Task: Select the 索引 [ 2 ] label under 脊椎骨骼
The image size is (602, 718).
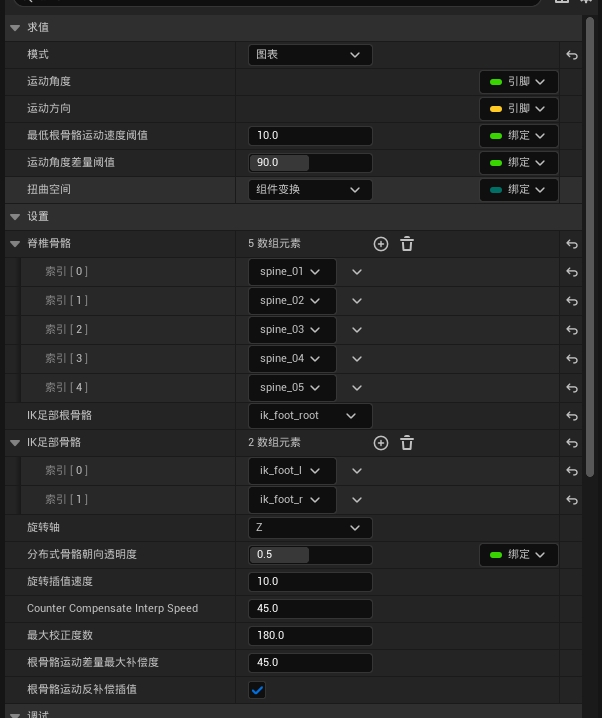Action: click(x=66, y=329)
